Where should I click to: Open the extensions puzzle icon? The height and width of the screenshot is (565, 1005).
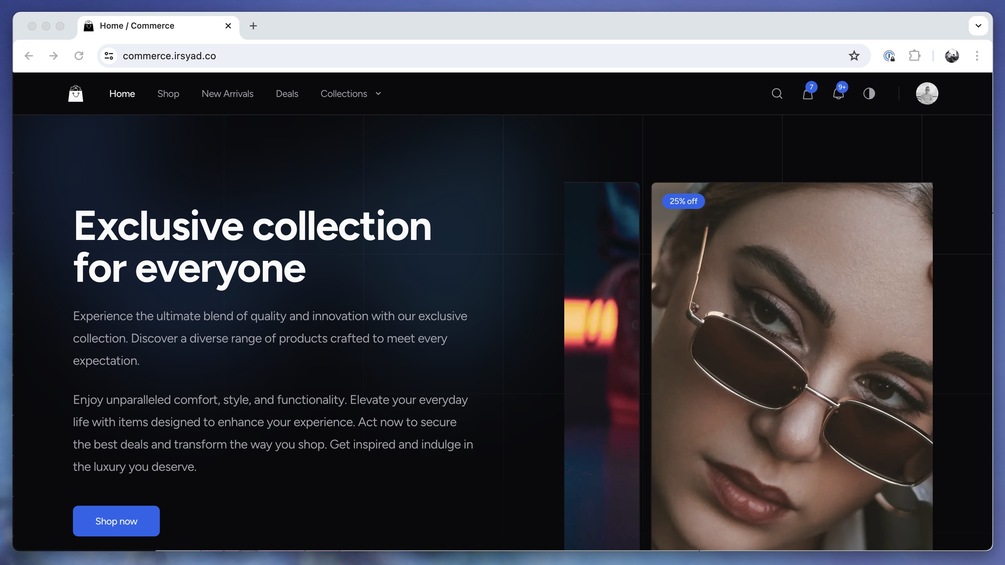tap(915, 56)
